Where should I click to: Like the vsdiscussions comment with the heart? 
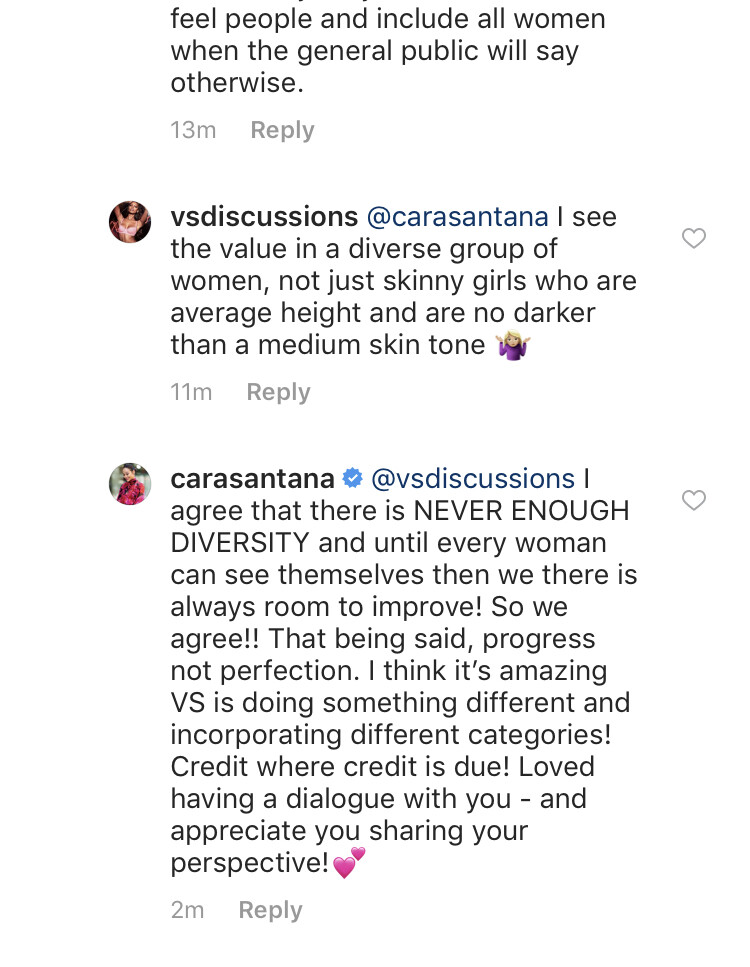tap(693, 238)
